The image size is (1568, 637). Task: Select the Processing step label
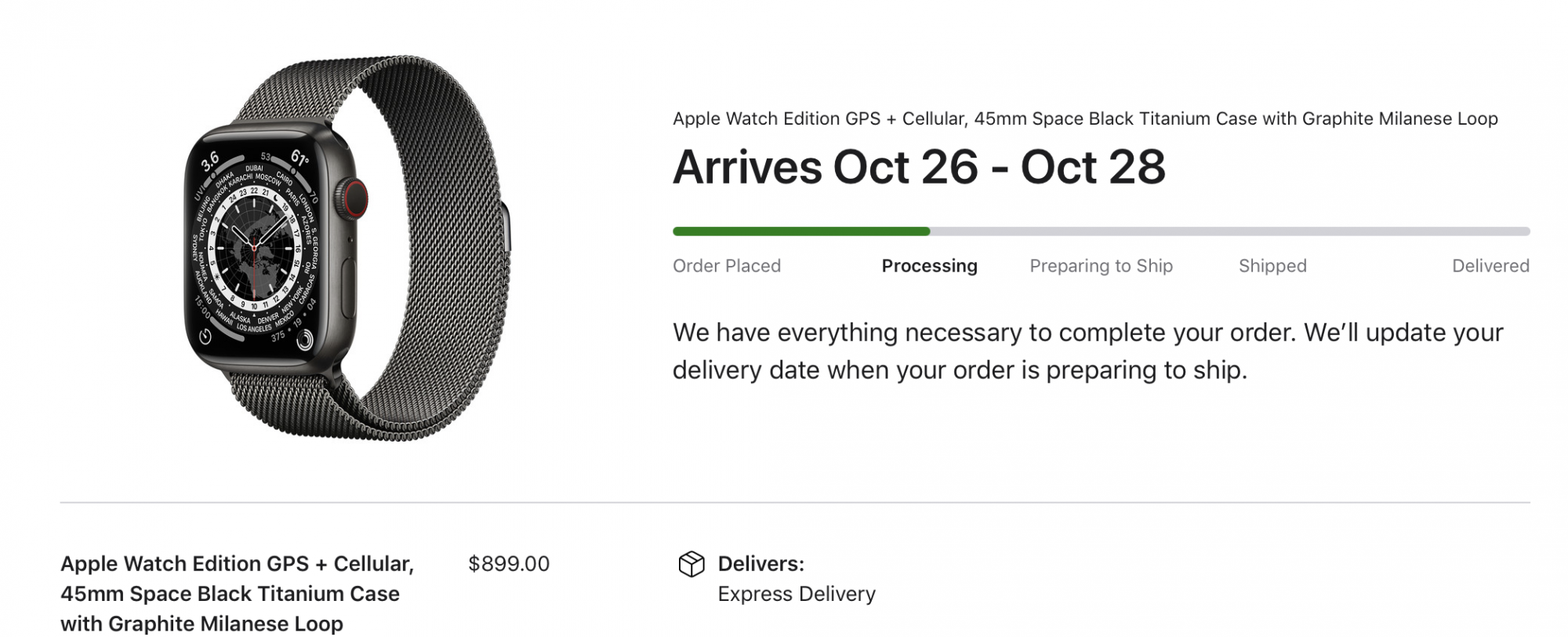(929, 266)
